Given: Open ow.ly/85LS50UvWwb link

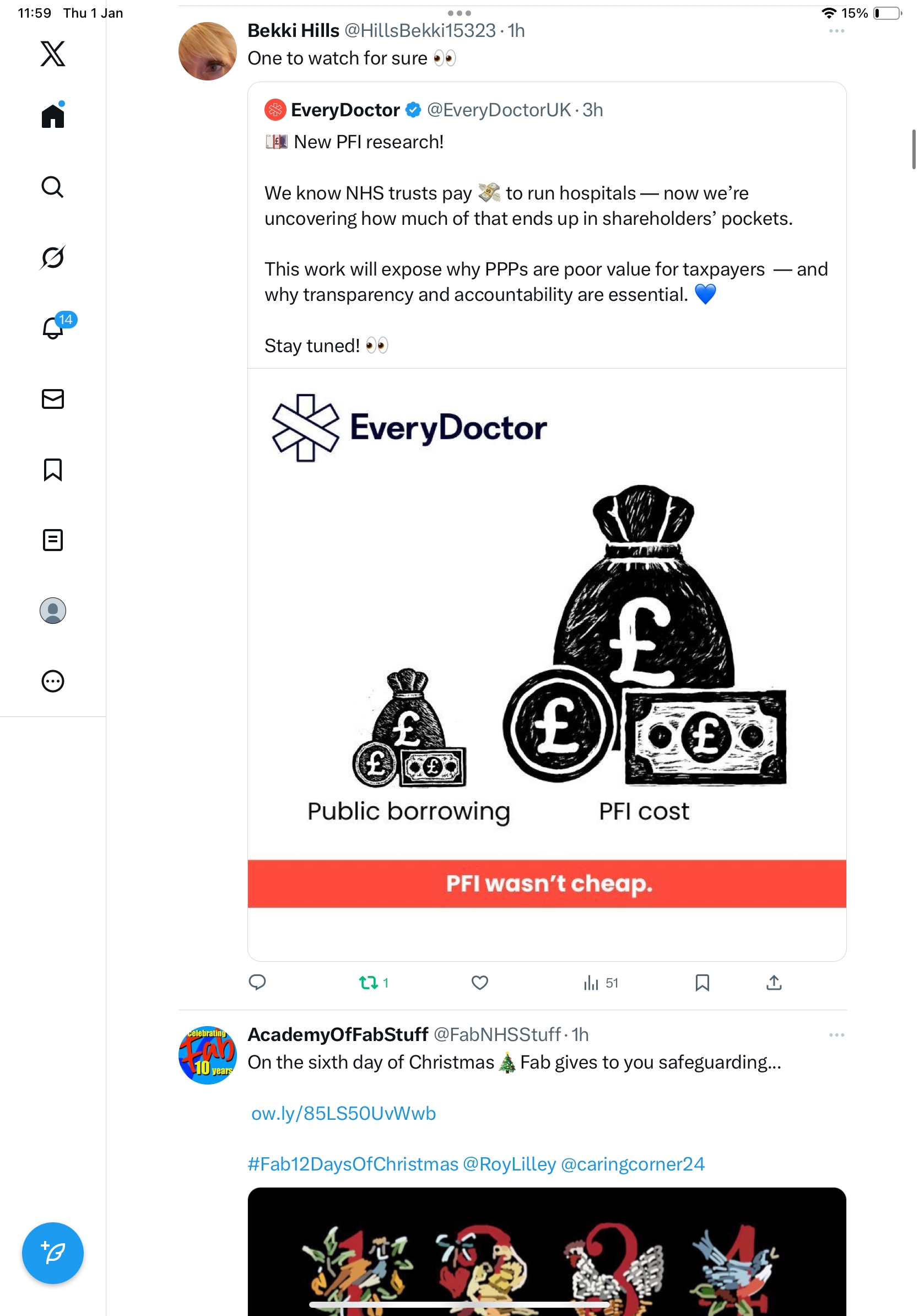Looking at the screenshot, I should [343, 1113].
